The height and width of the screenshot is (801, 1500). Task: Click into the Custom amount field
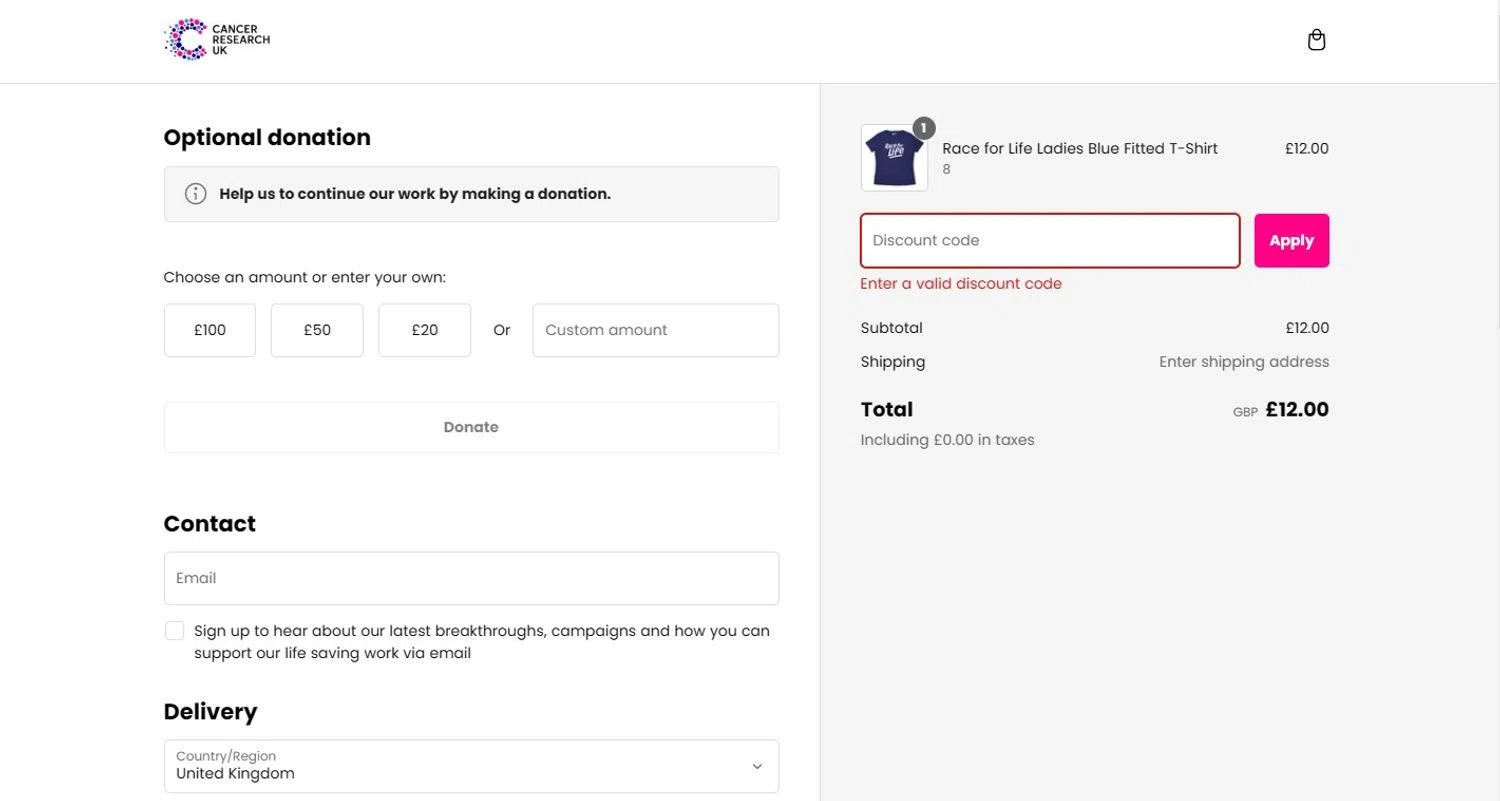655,330
